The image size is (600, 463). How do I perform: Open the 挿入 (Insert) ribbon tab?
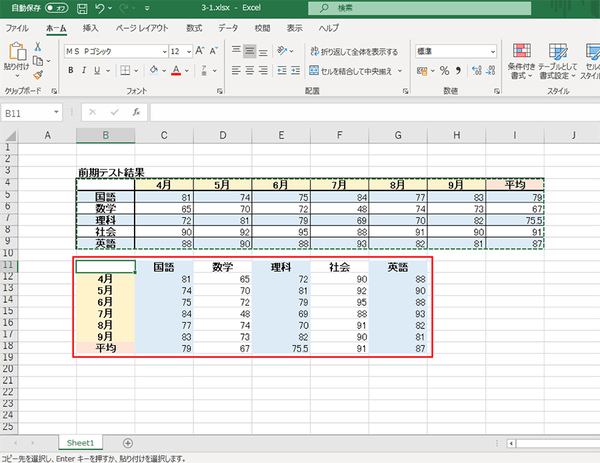coord(90,28)
